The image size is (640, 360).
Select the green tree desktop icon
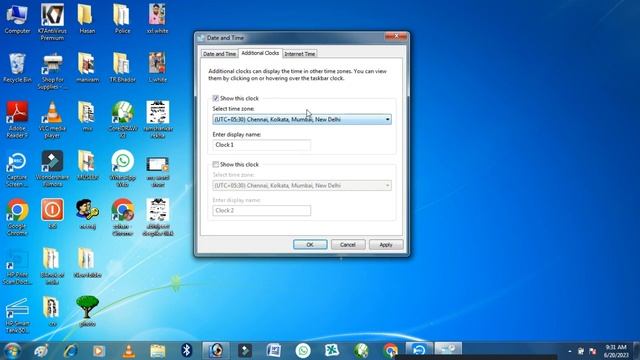(x=87, y=311)
